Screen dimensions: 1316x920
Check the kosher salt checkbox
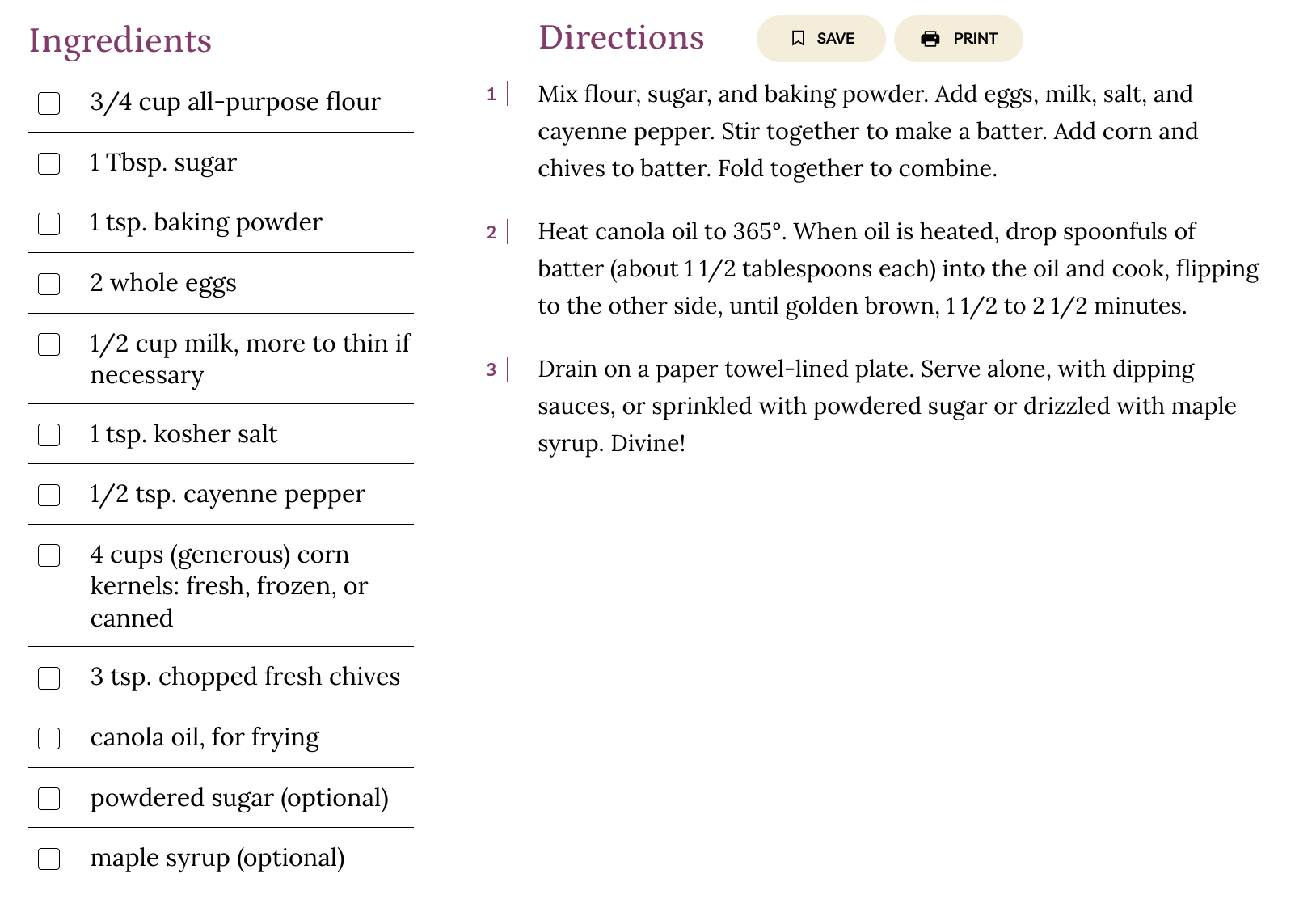click(x=49, y=436)
